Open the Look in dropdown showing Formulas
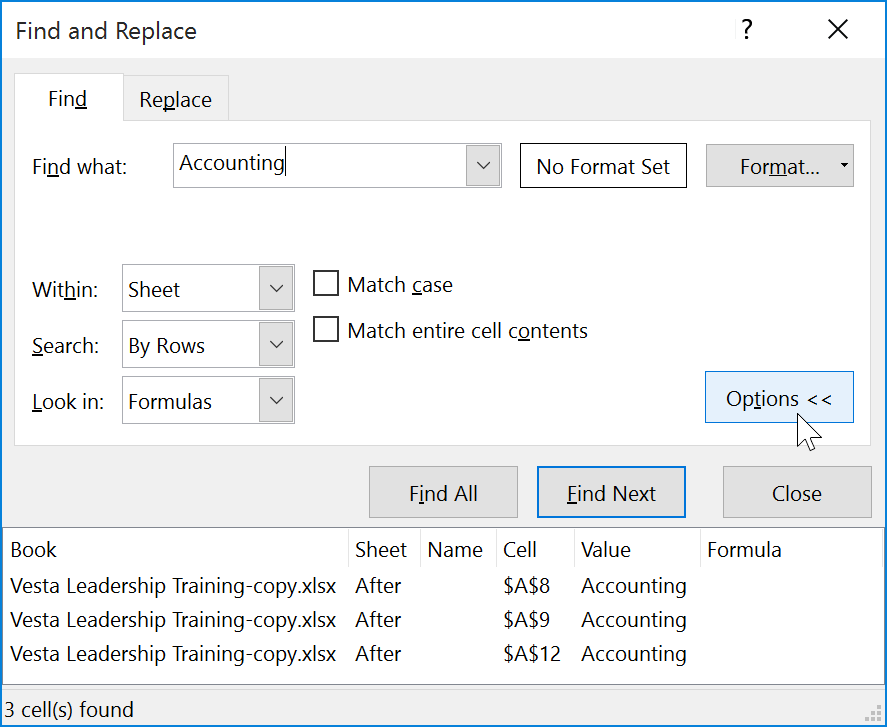The width and height of the screenshot is (887, 727). (278, 400)
